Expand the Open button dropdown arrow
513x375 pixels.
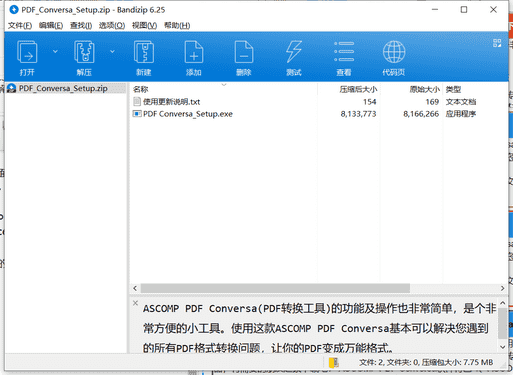point(55,51)
